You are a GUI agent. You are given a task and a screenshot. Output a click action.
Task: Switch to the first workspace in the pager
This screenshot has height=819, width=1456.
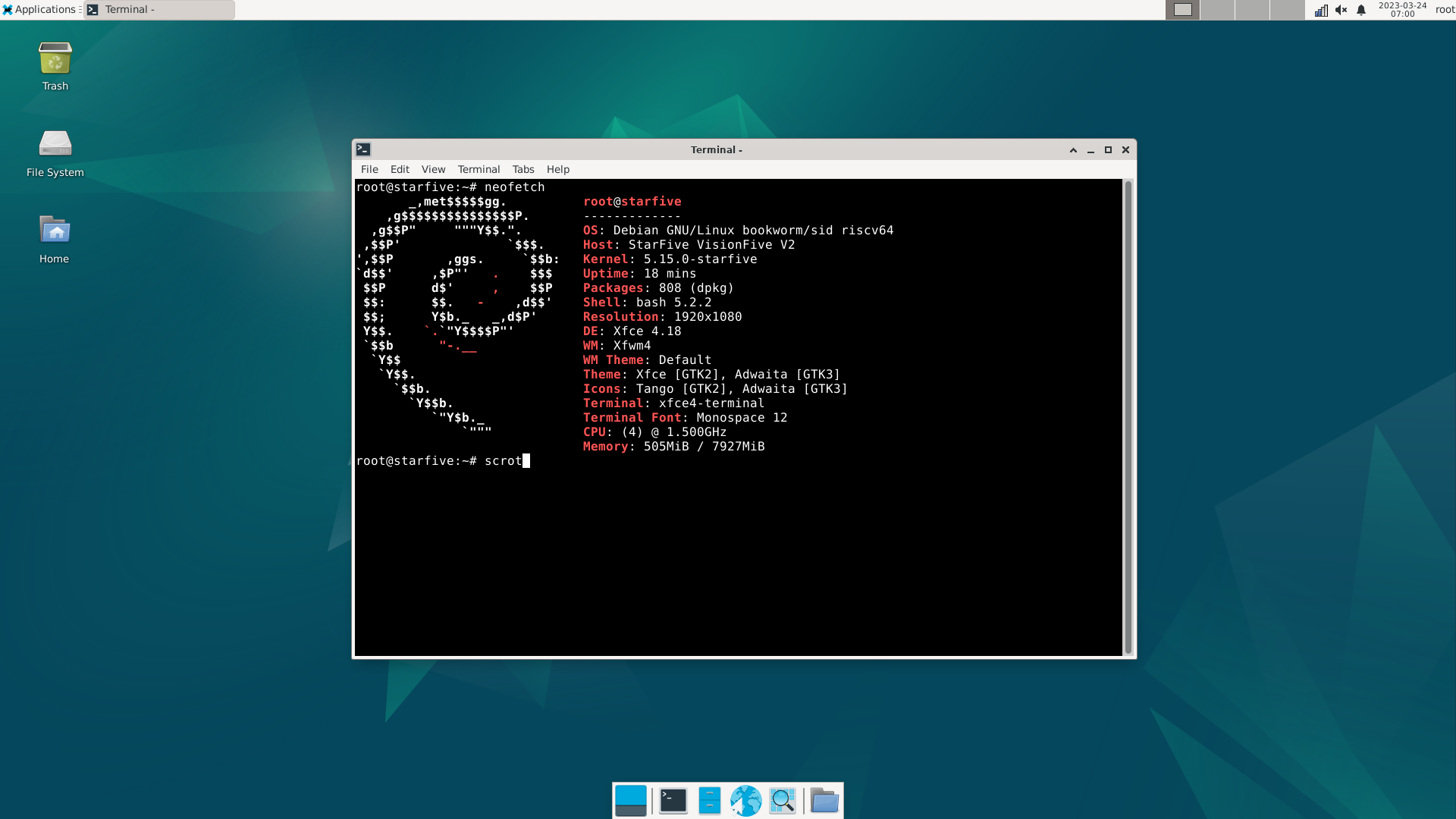[x=1182, y=10]
